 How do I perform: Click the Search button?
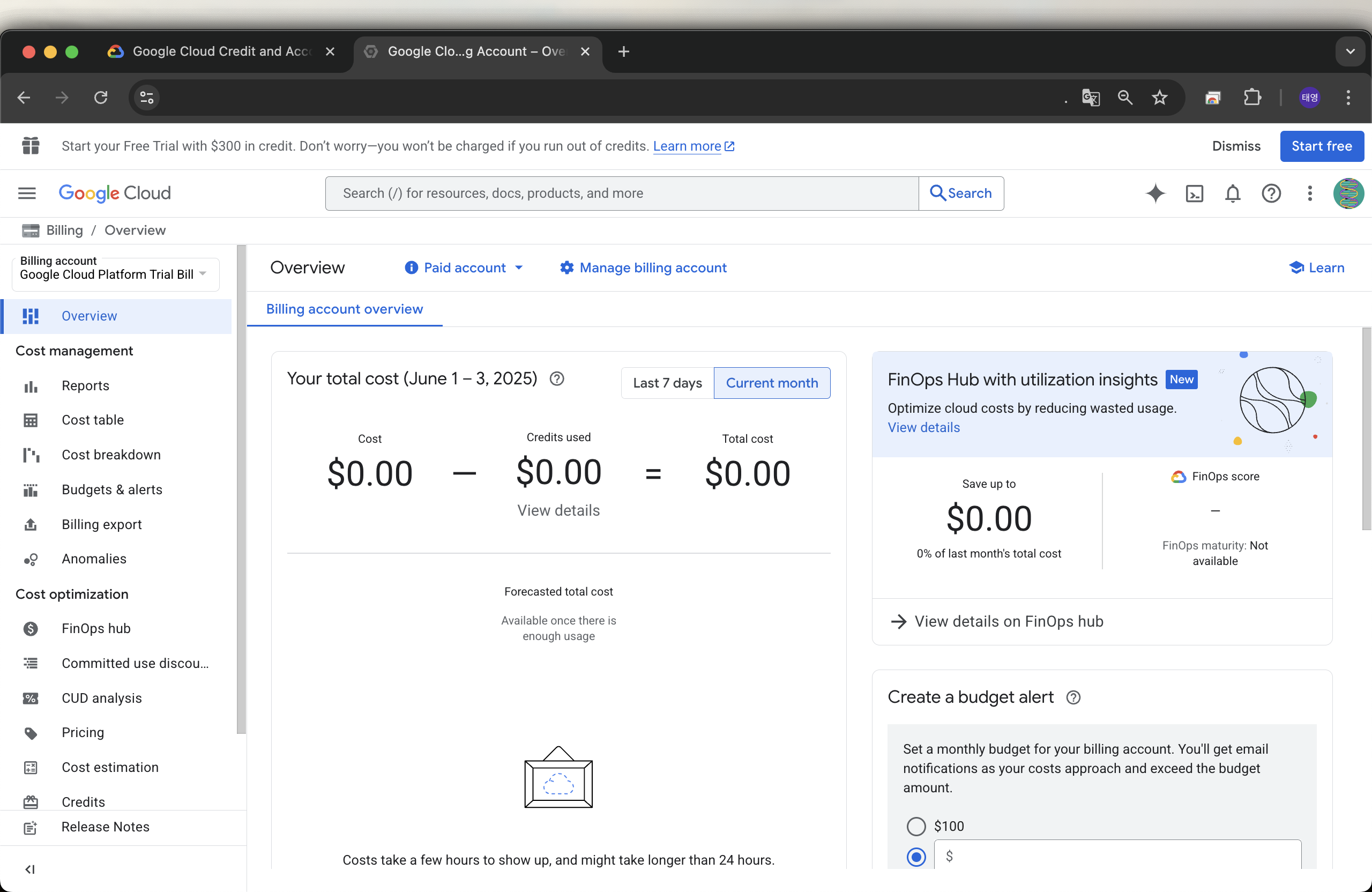click(961, 193)
